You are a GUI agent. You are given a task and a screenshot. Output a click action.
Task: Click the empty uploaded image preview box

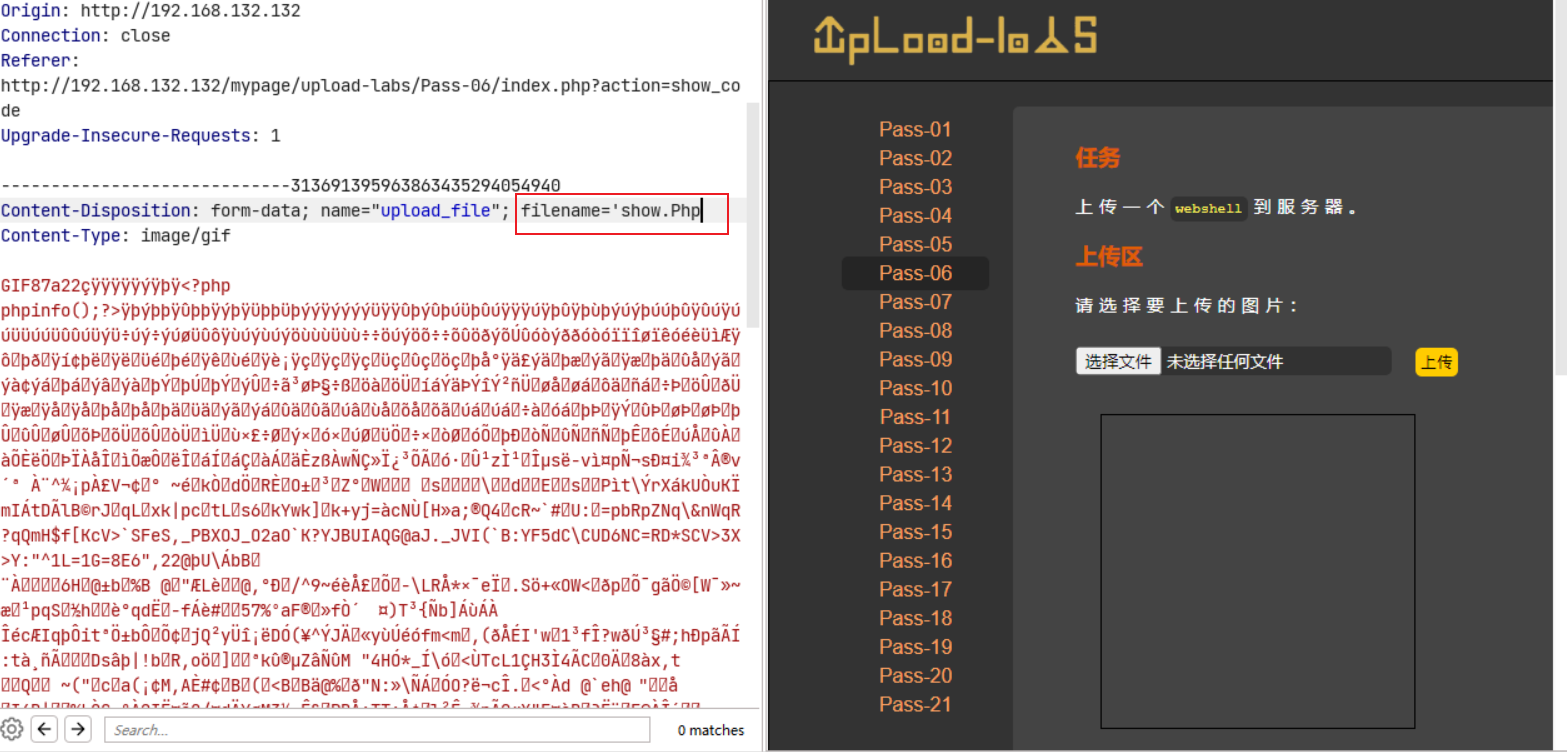click(x=1257, y=571)
